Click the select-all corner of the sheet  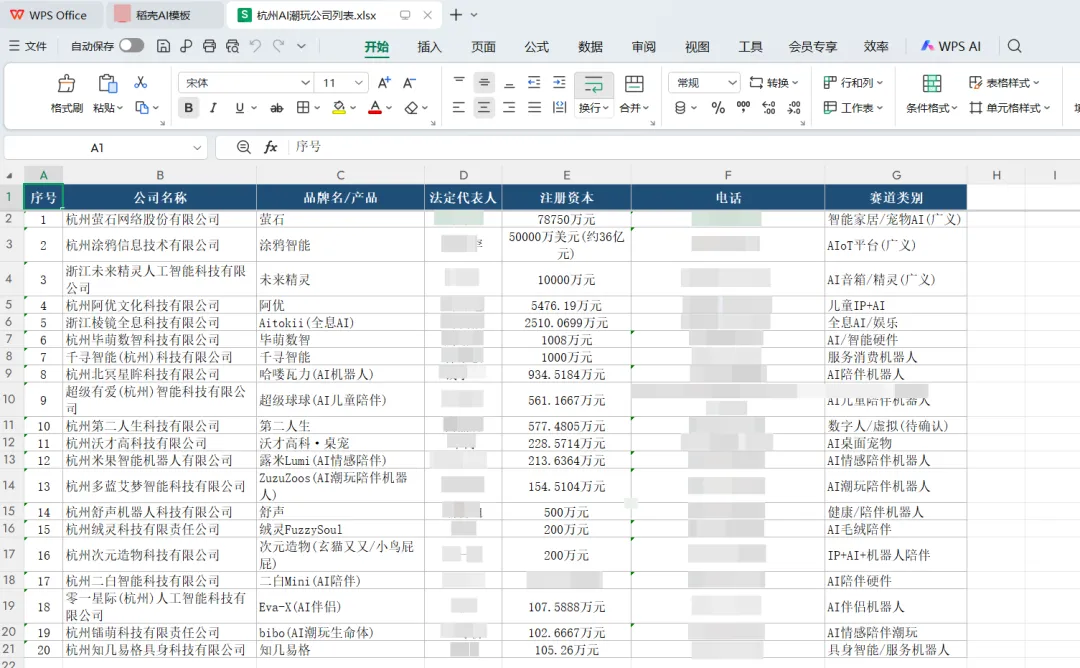click(x=10, y=175)
